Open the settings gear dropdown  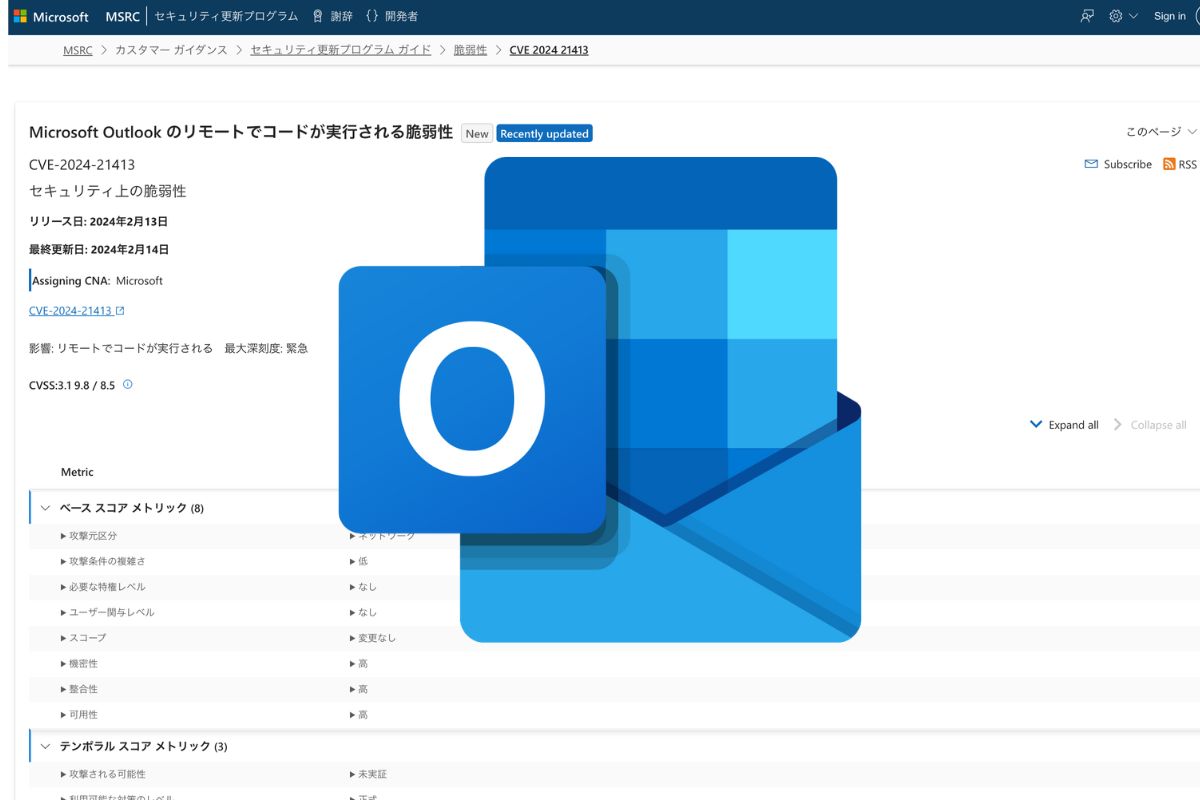click(x=1123, y=16)
